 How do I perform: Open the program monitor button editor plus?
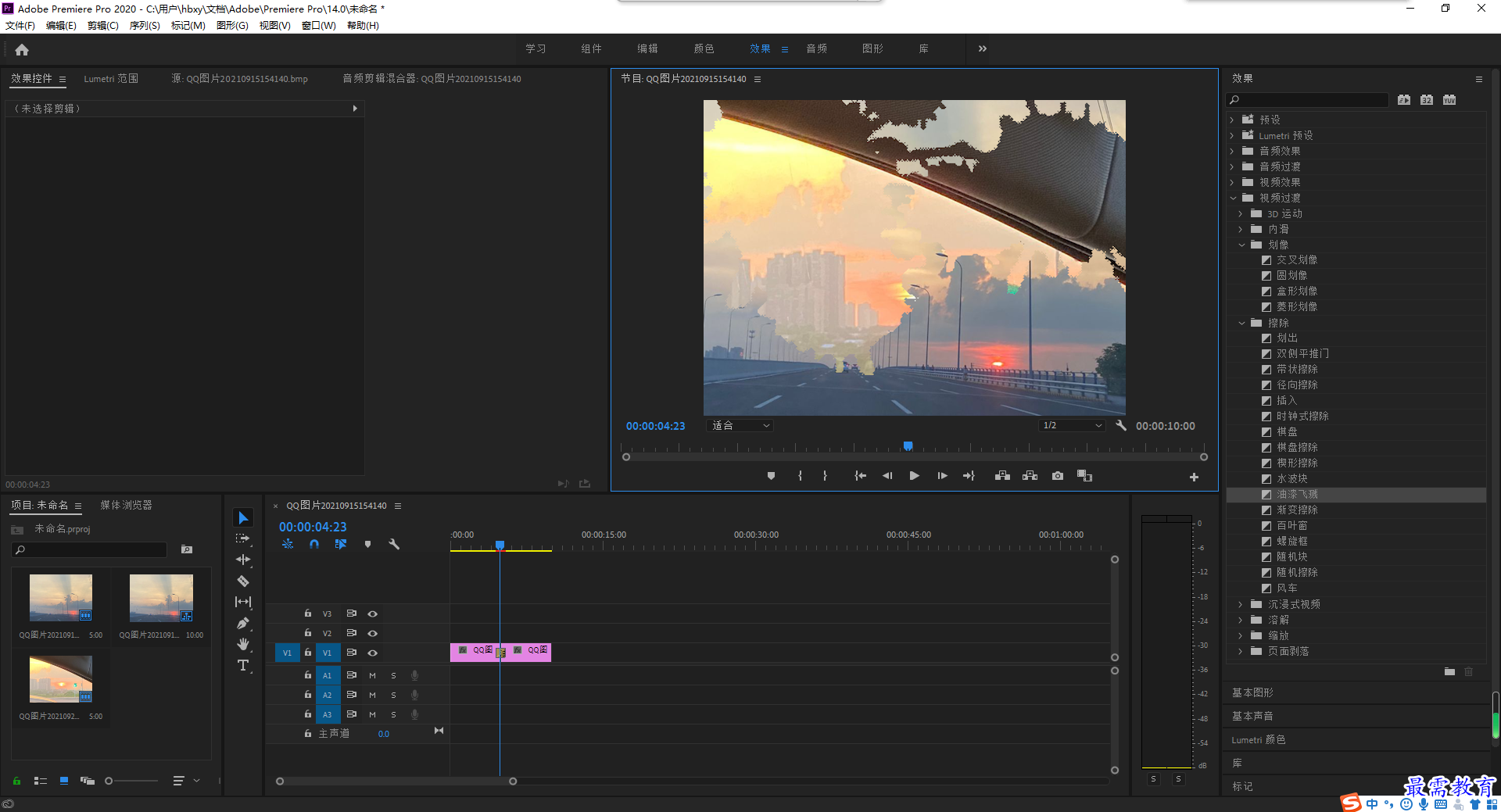(1194, 477)
